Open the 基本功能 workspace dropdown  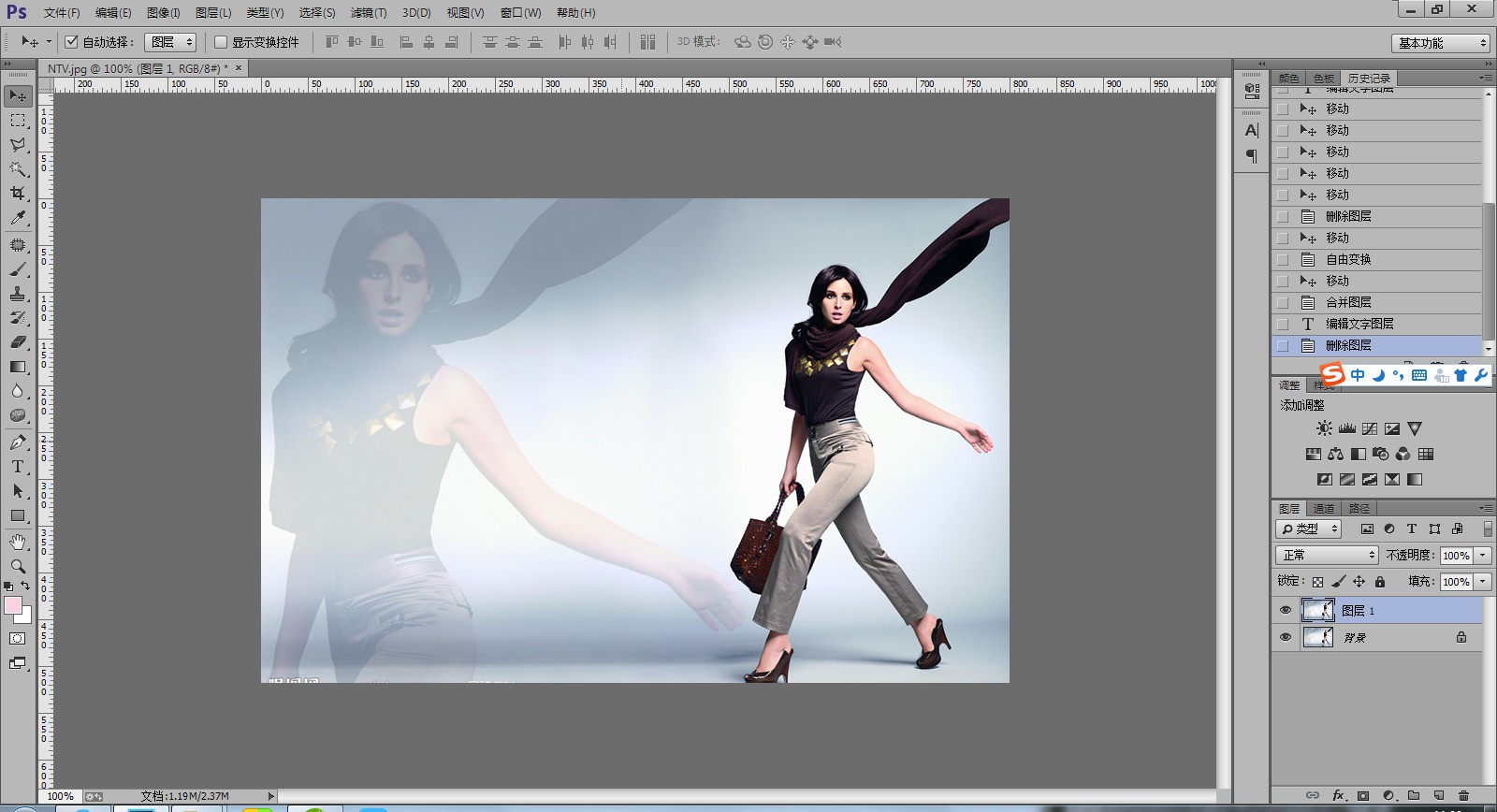1440,43
